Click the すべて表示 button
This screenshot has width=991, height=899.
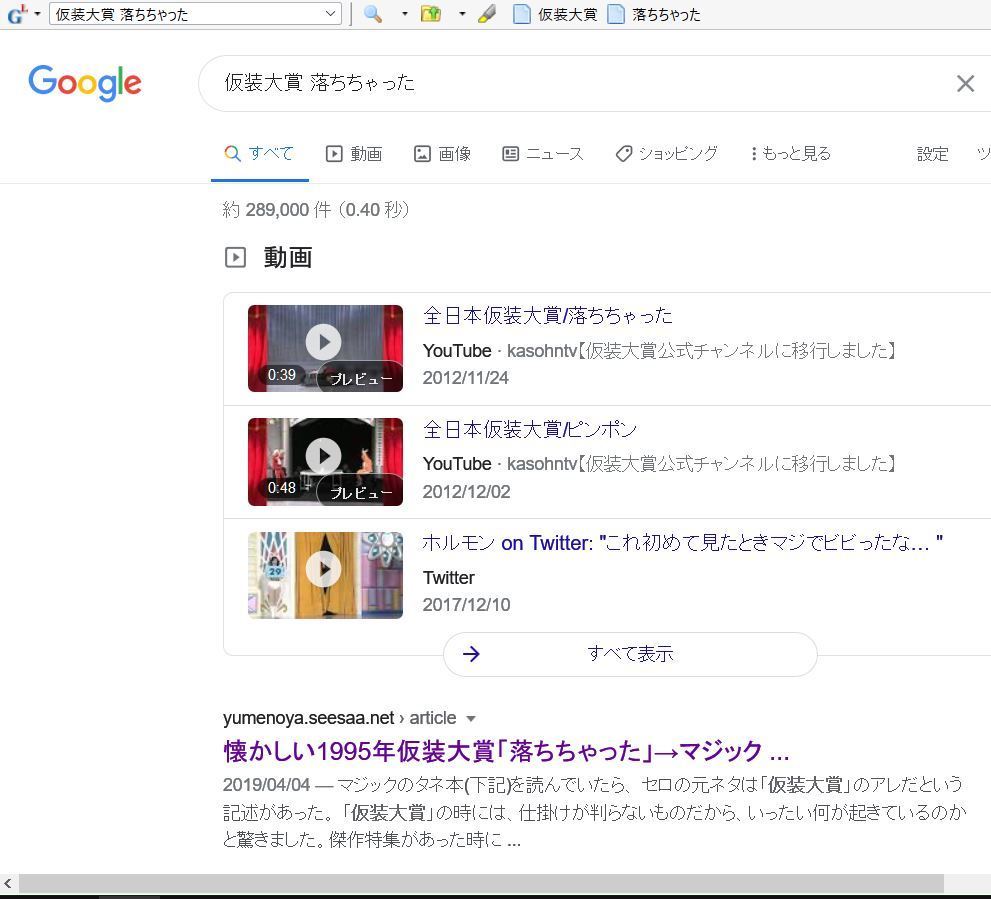point(630,654)
